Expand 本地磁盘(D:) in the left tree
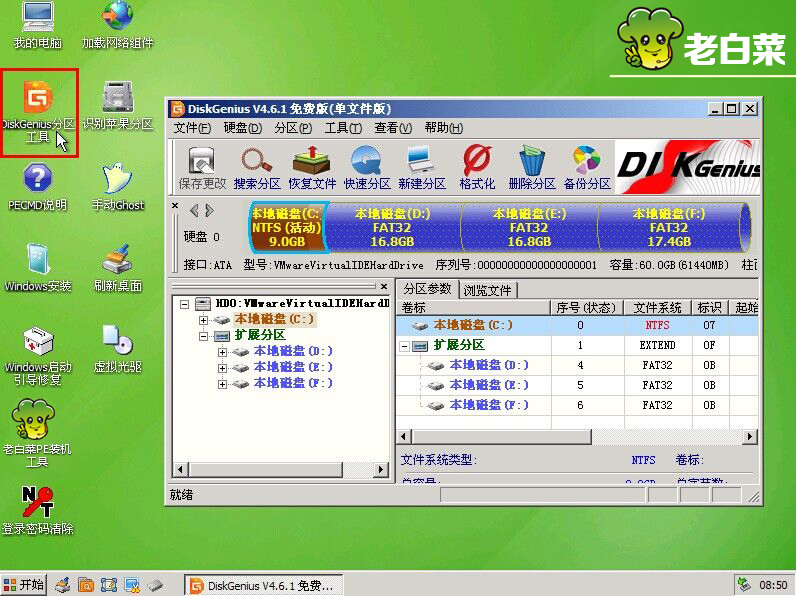This screenshot has width=796, height=596. pyautogui.click(x=222, y=352)
